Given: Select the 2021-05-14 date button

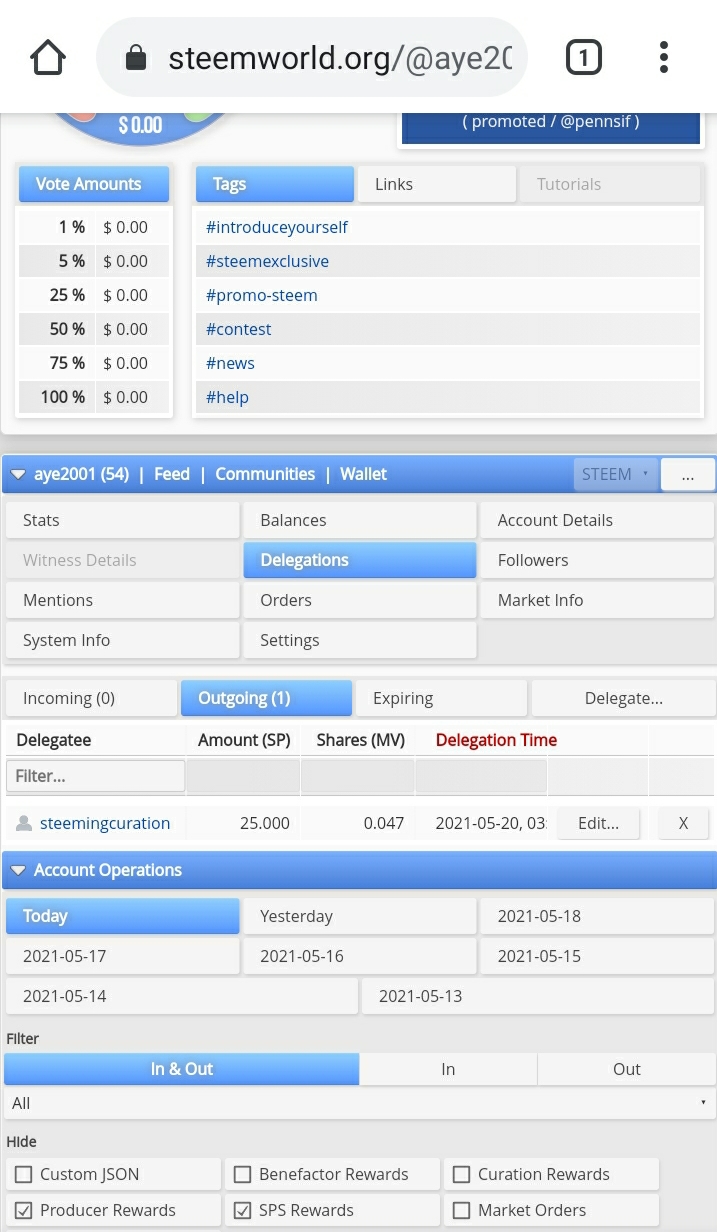Looking at the screenshot, I should point(181,996).
